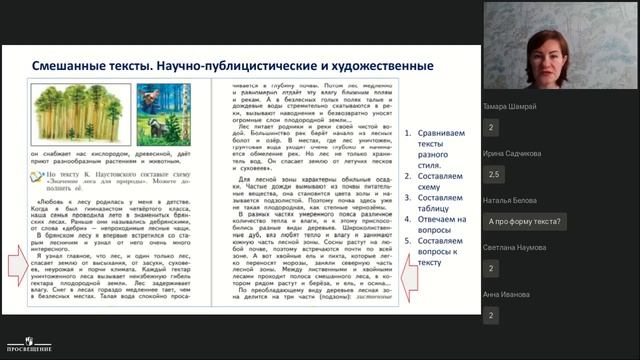The image size is (640, 360).
Task: Click chat sender name 'Наталья Белова'
Action: tap(509, 200)
